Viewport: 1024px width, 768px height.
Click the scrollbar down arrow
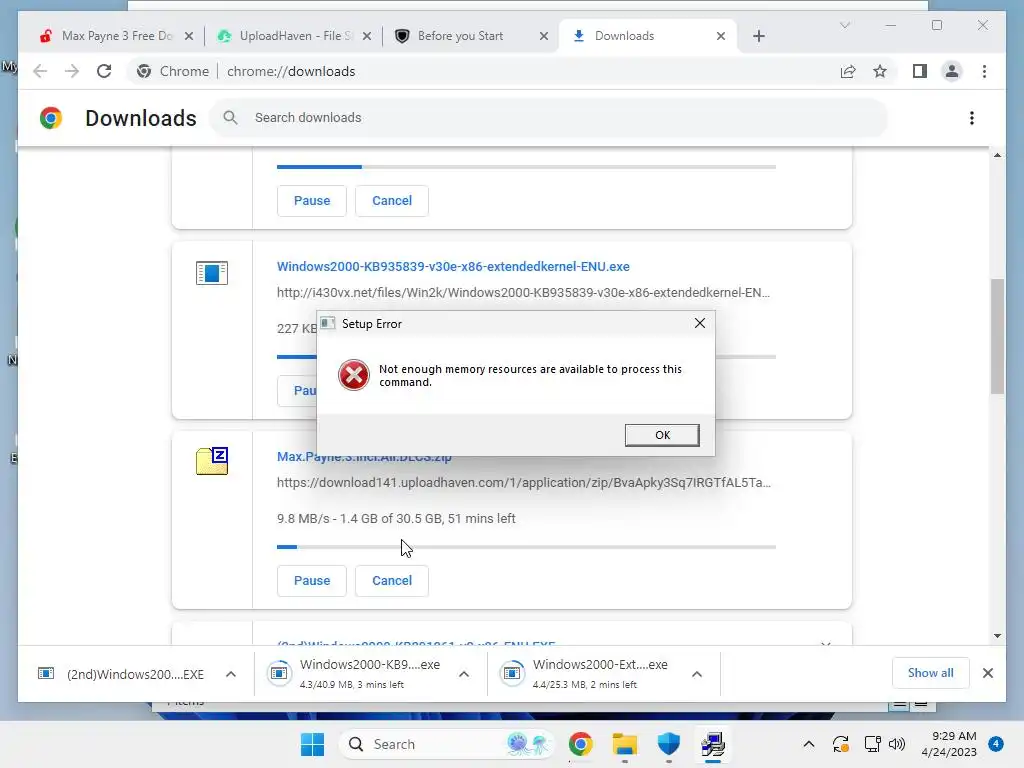tap(997, 635)
